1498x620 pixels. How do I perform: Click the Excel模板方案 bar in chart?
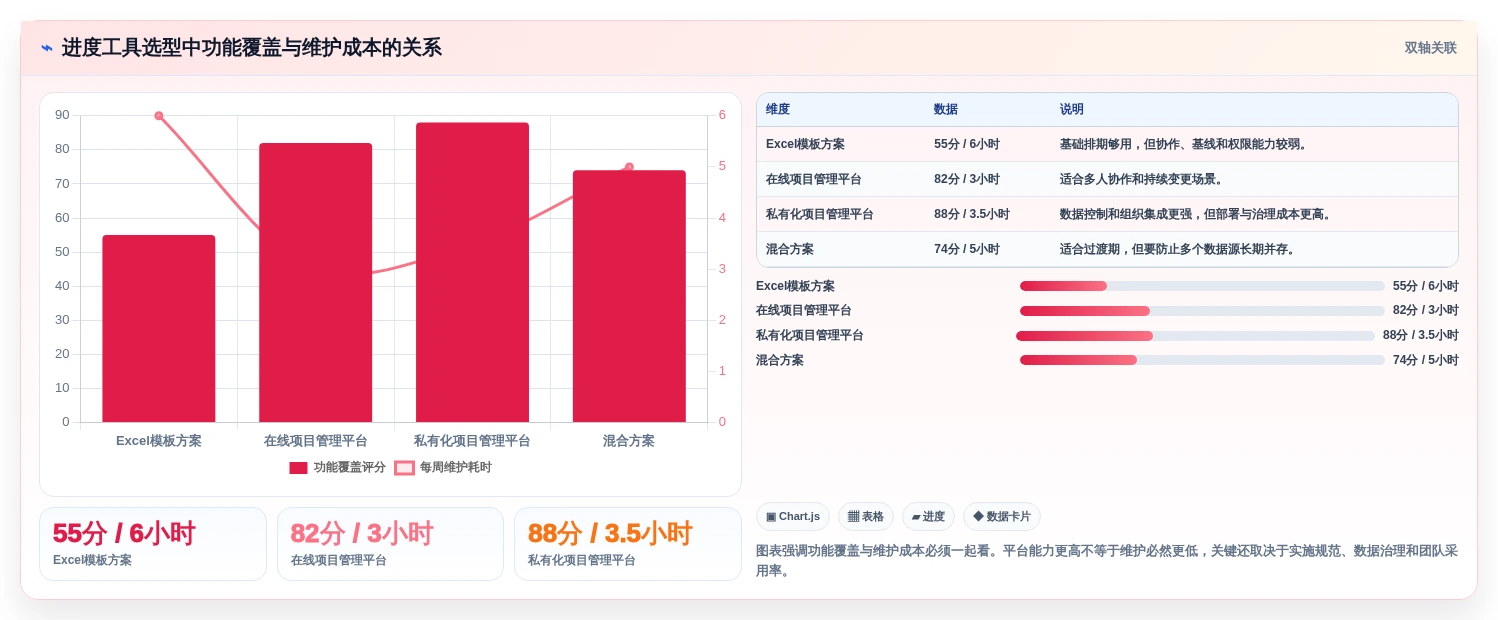[159, 328]
